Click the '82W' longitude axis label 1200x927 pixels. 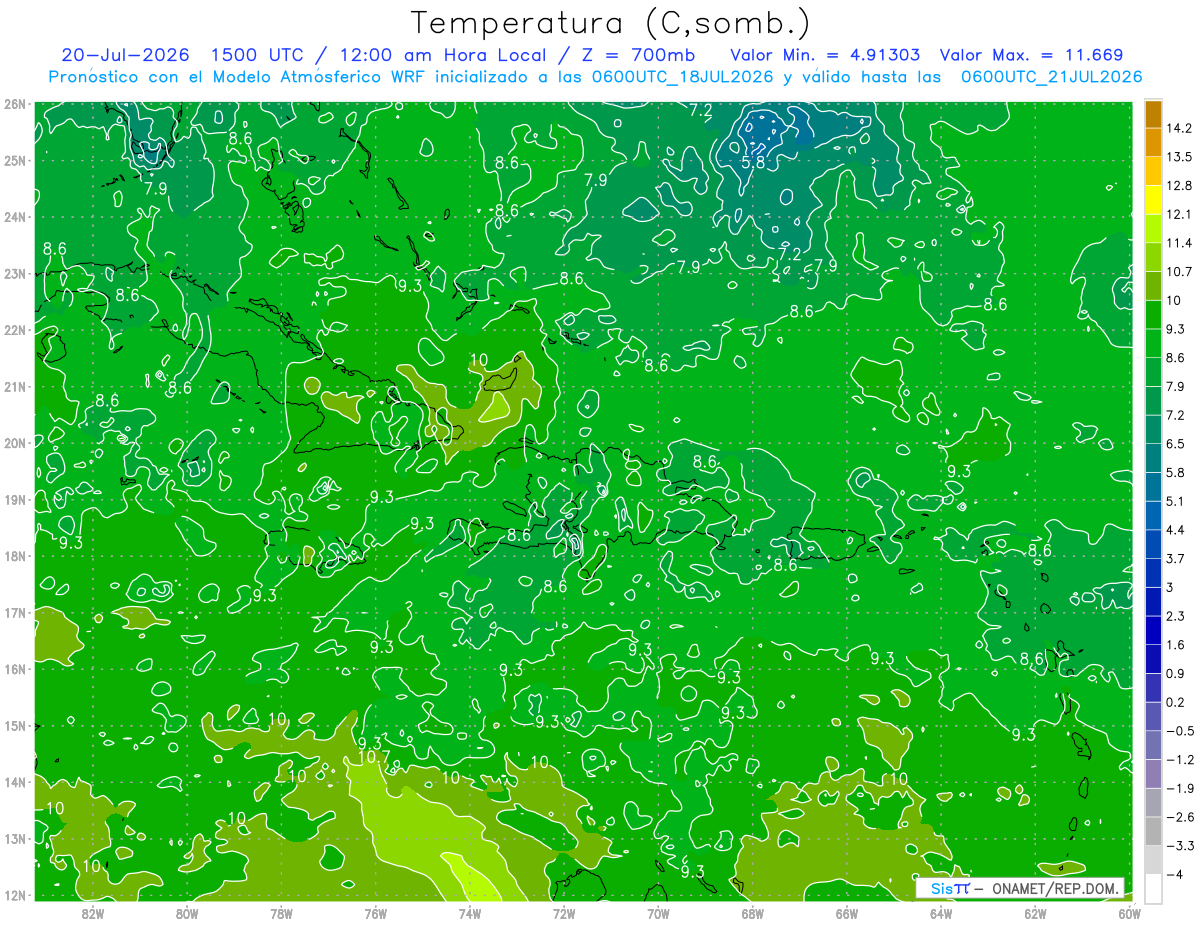coord(92,913)
